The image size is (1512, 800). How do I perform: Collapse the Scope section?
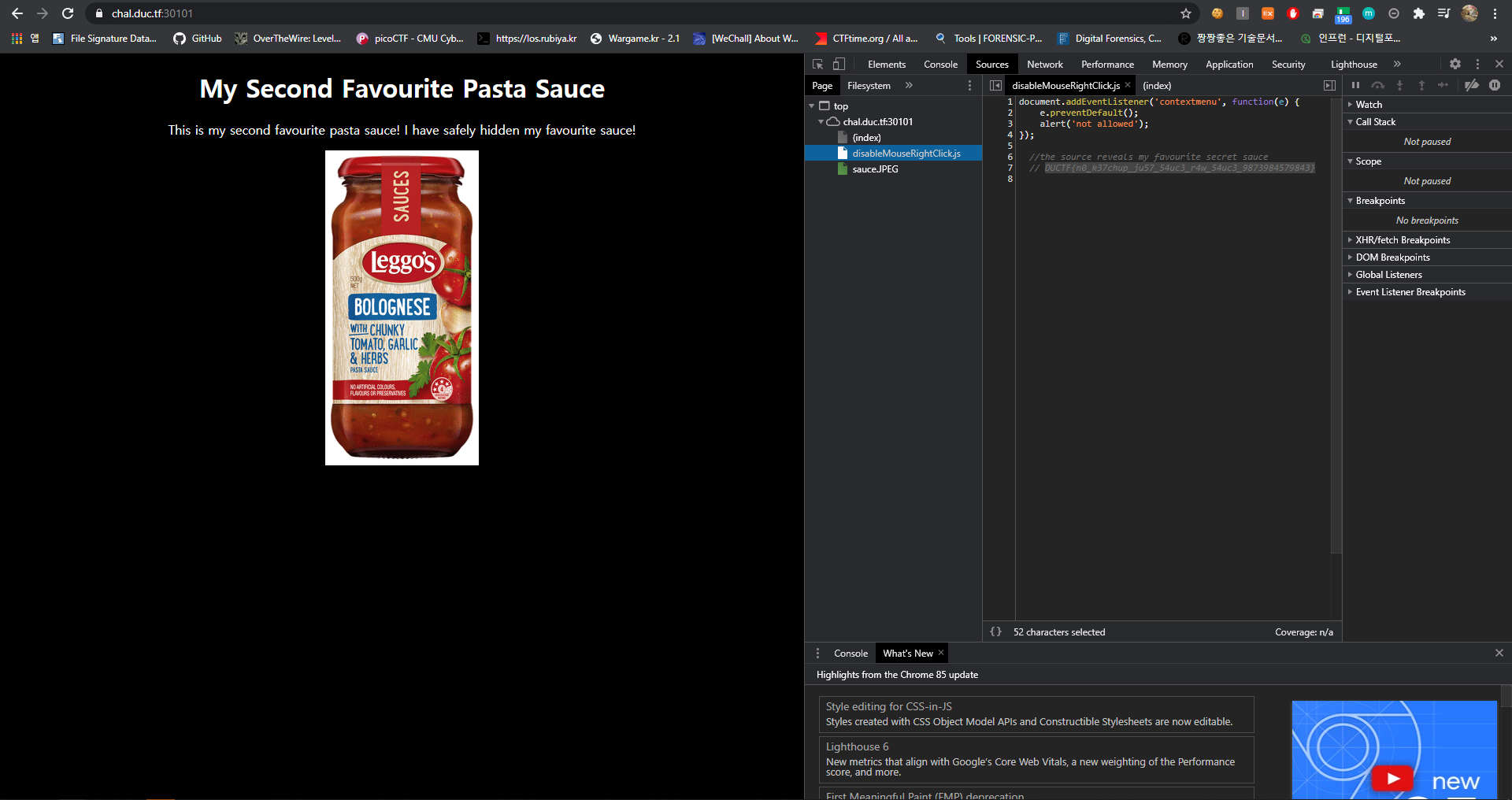point(1426,161)
